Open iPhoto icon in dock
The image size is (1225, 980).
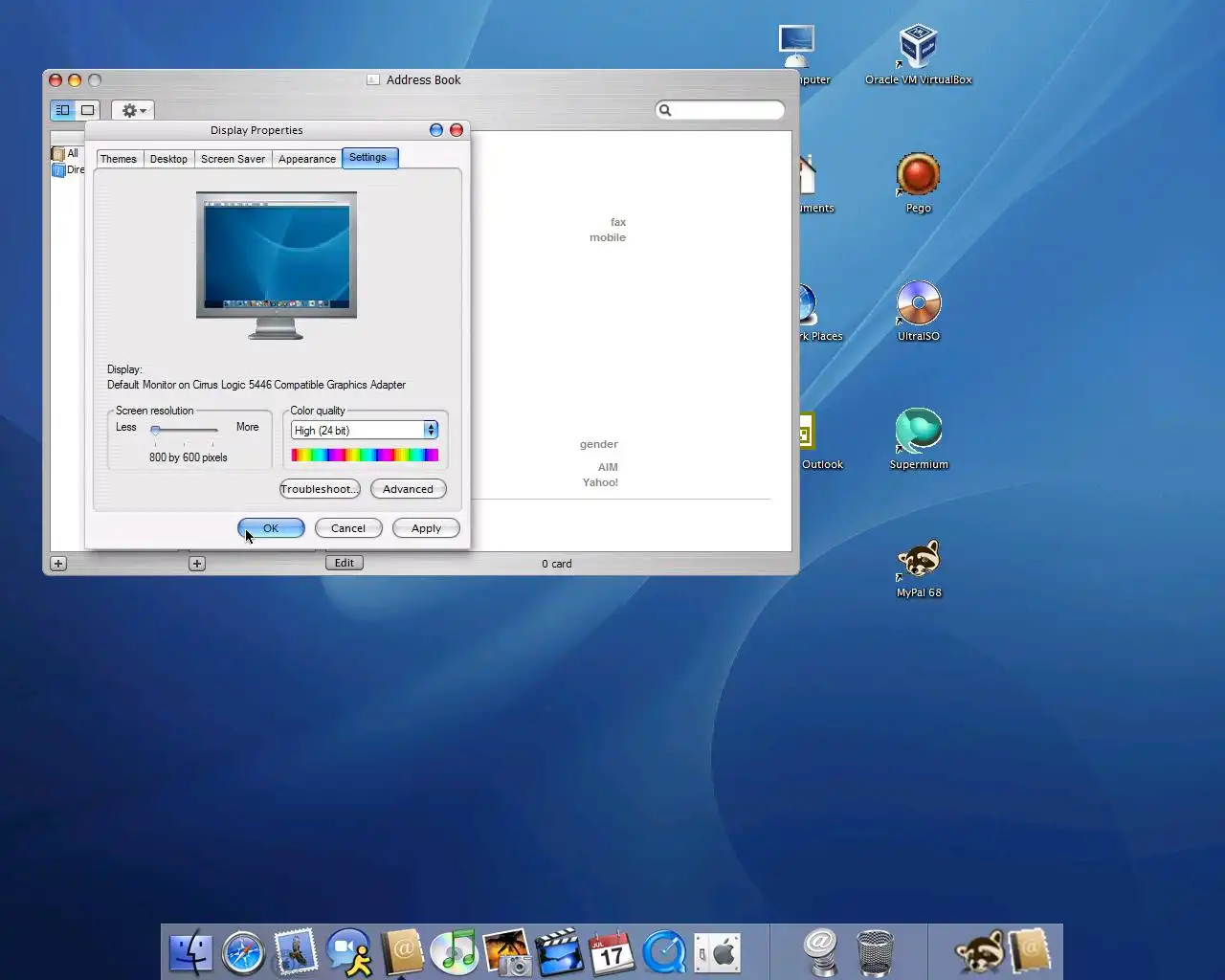coord(507,952)
